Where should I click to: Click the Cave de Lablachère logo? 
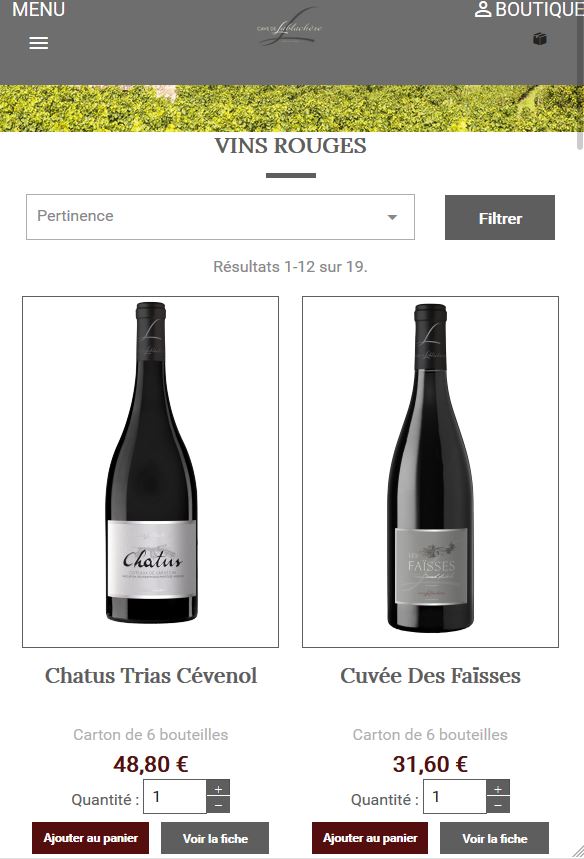coord(290,27)
